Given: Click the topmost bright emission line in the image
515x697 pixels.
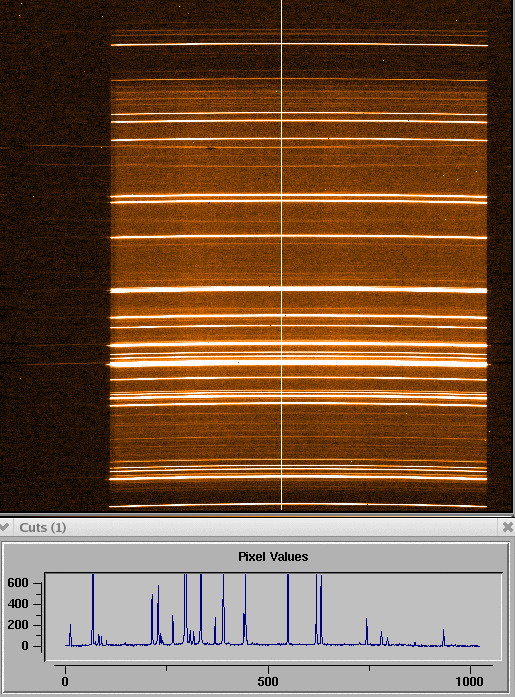Looking at the screenshot, I should (x=299, y=44).
